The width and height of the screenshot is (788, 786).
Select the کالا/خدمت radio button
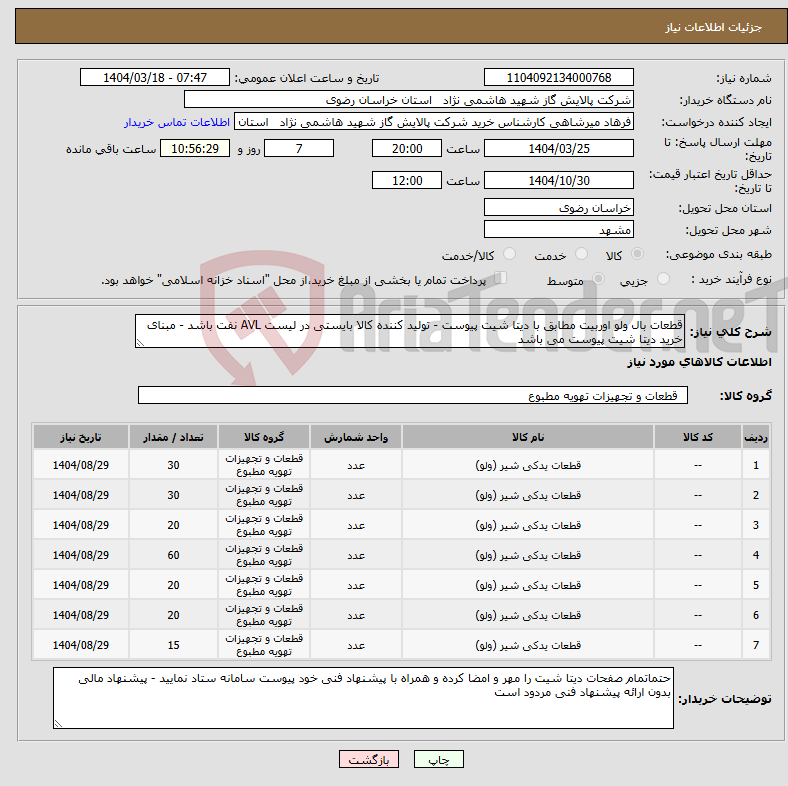coord(510,254)
